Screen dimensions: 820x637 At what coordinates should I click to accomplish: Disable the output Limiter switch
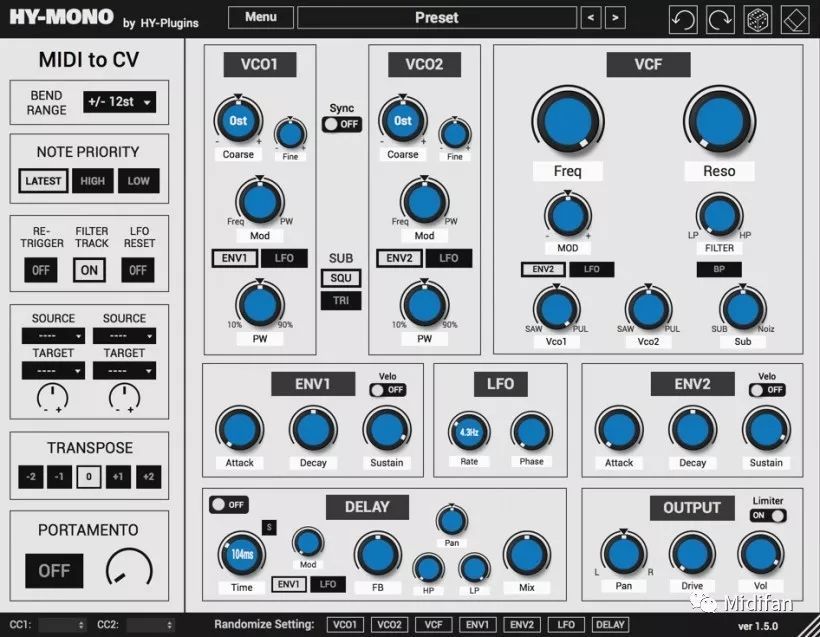[768, 515]
